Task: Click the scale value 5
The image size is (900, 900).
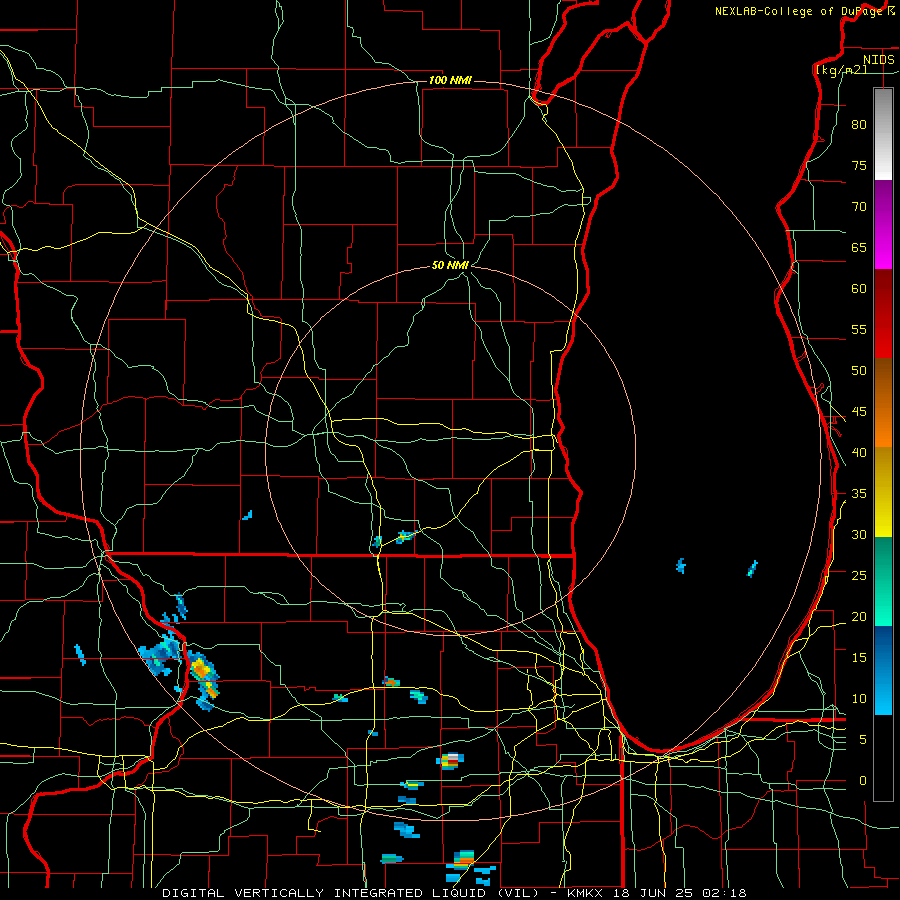Action: coord(862,739)
